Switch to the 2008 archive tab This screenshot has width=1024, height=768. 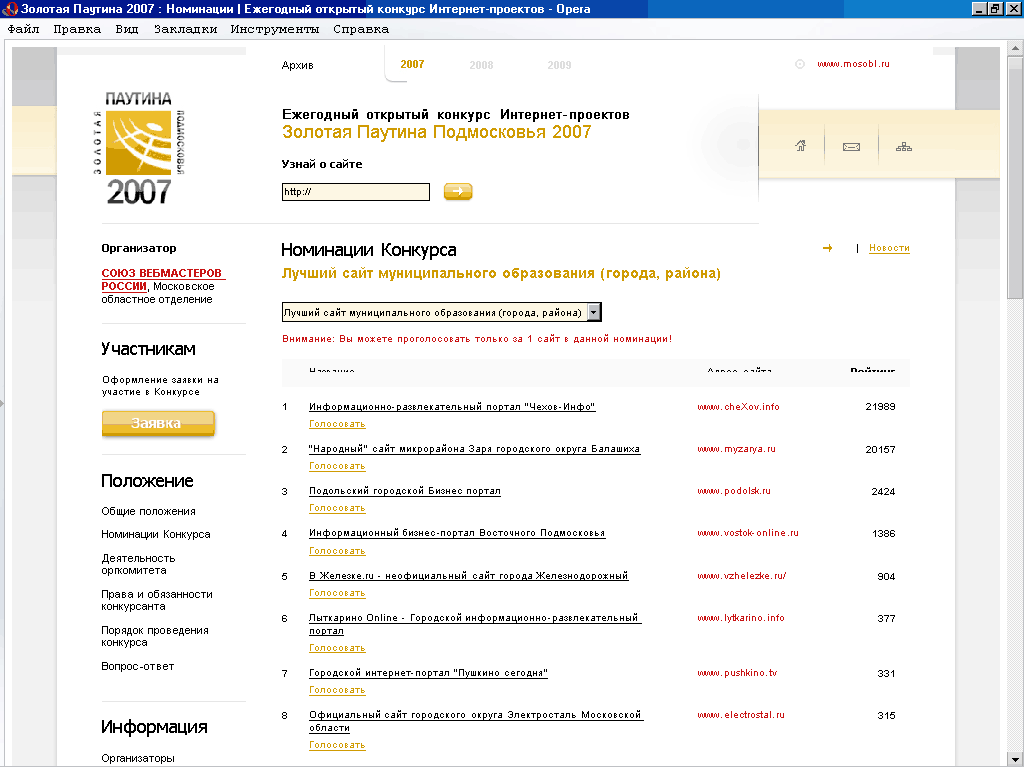coord(481,65)
